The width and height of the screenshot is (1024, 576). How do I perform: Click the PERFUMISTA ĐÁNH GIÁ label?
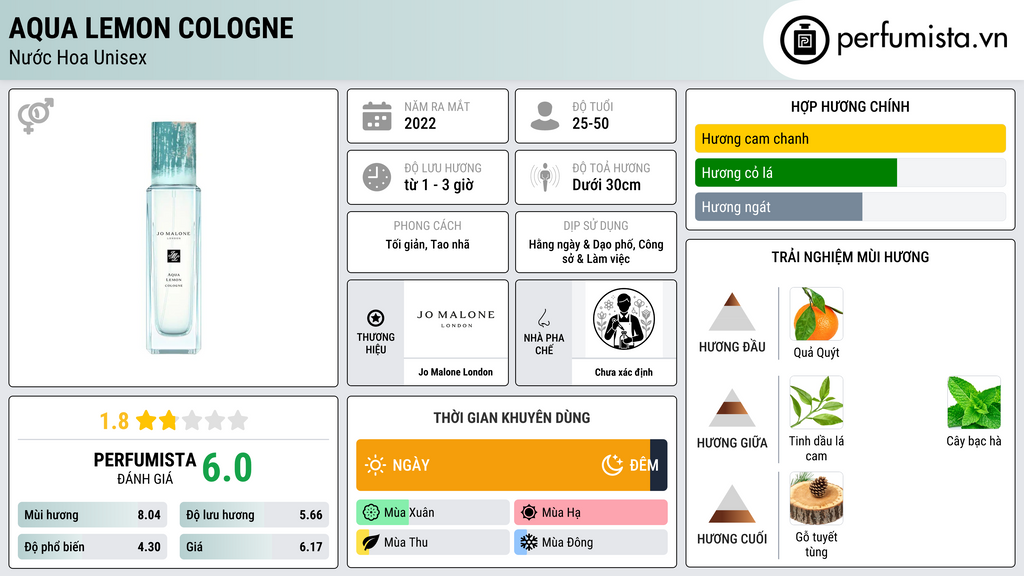pos(145,468)
